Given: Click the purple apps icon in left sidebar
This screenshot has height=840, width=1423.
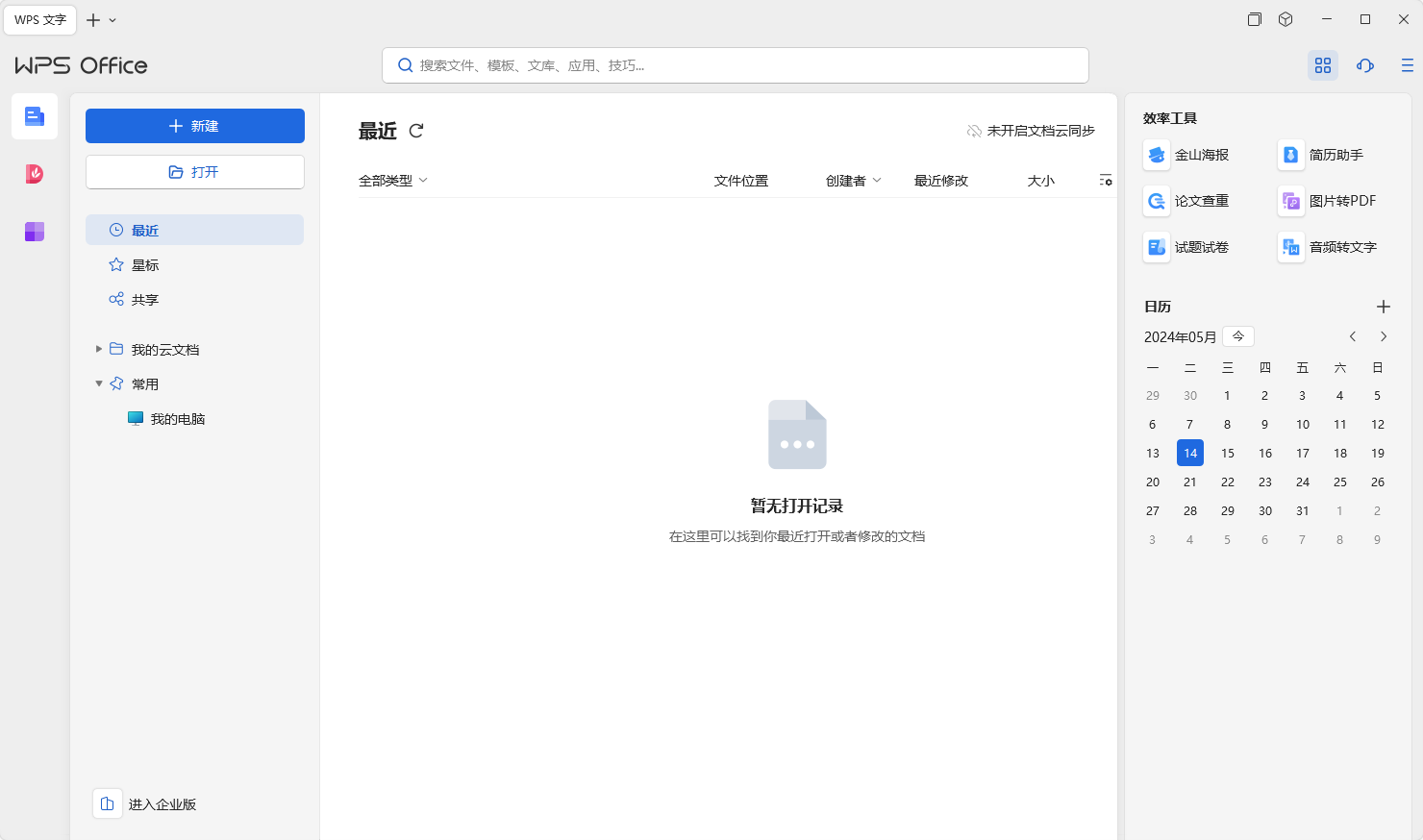Looking at the screenshot, I should [x=35, y=232].
